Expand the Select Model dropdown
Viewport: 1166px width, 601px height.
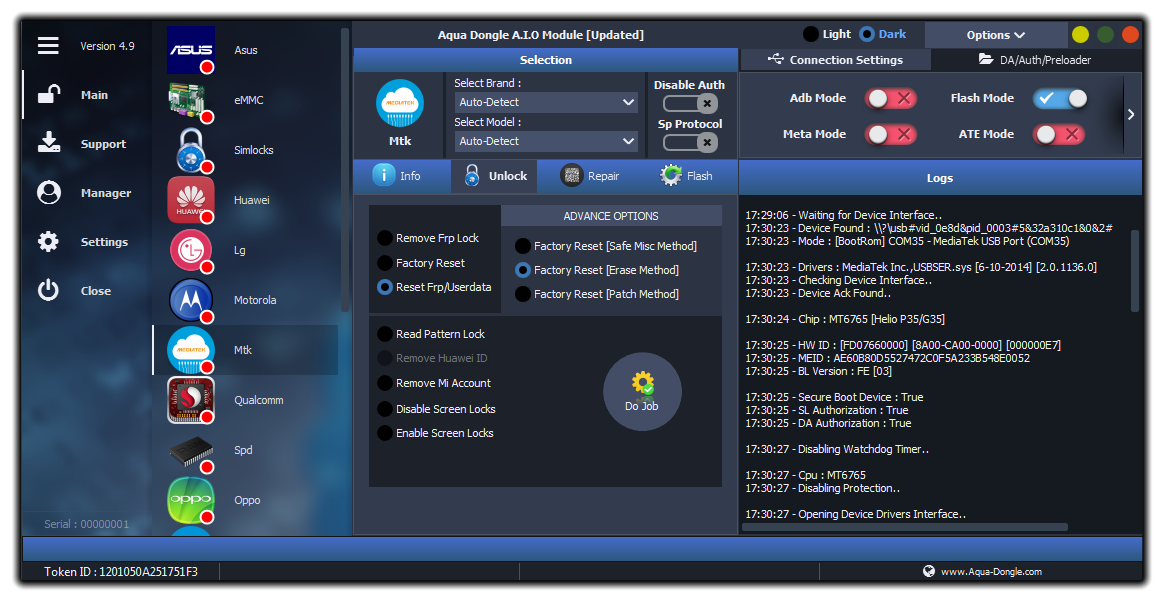(546, 142)
